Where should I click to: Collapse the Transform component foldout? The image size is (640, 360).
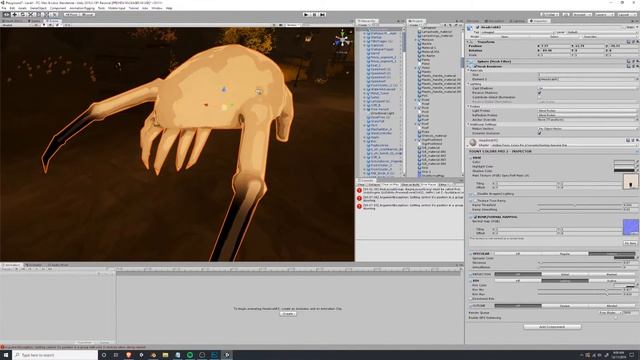(x=469, y=42)
